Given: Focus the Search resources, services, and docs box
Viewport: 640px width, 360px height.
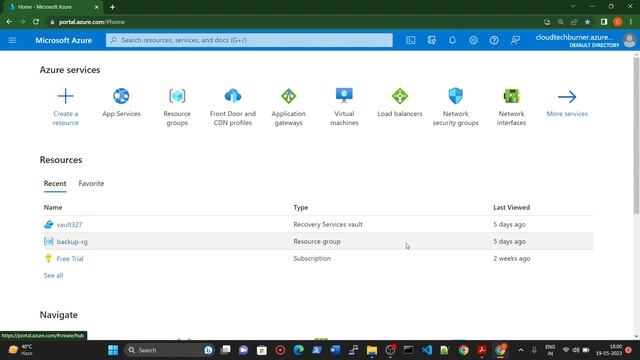Looking at the screenshot, I should click(x=249, y=40).
